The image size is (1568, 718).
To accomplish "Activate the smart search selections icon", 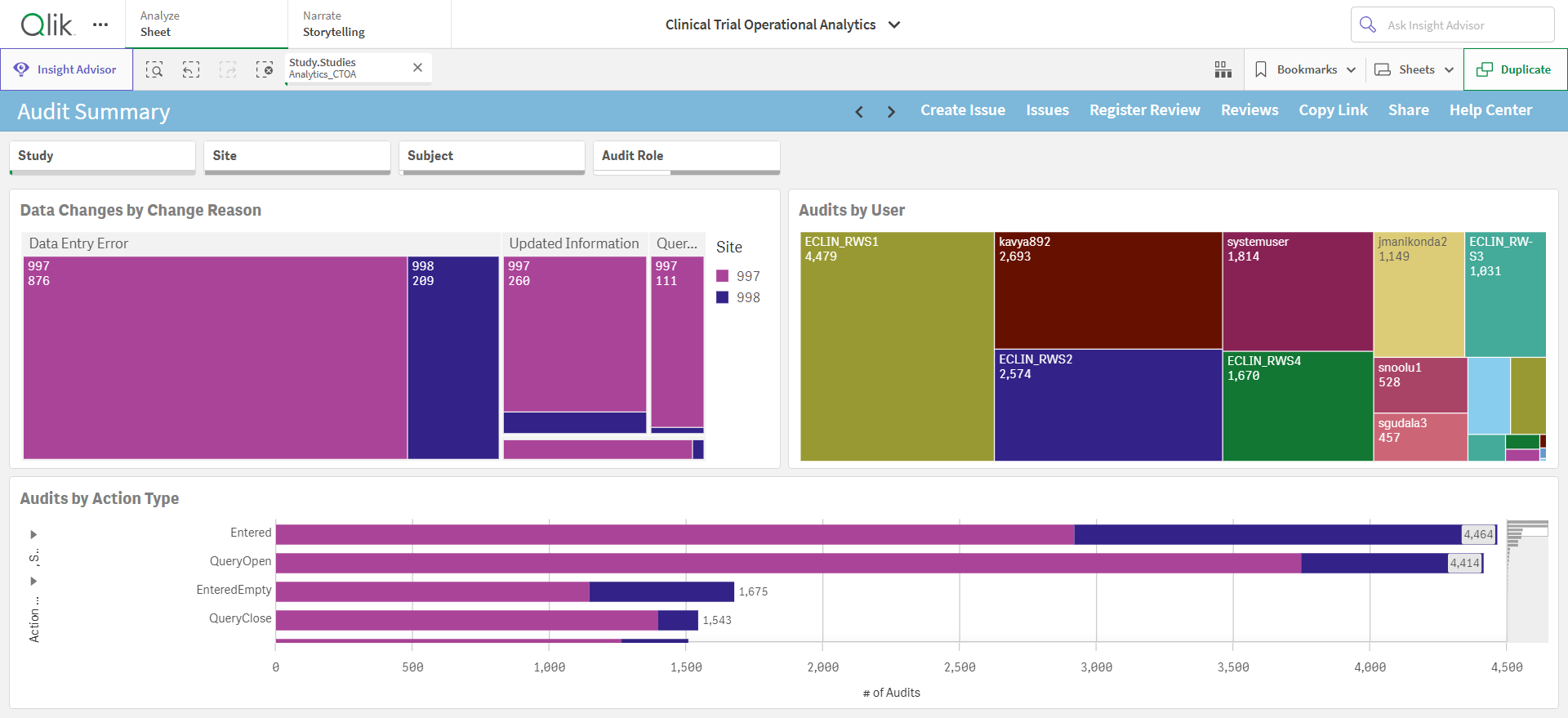I will click(x=154, y=69).
